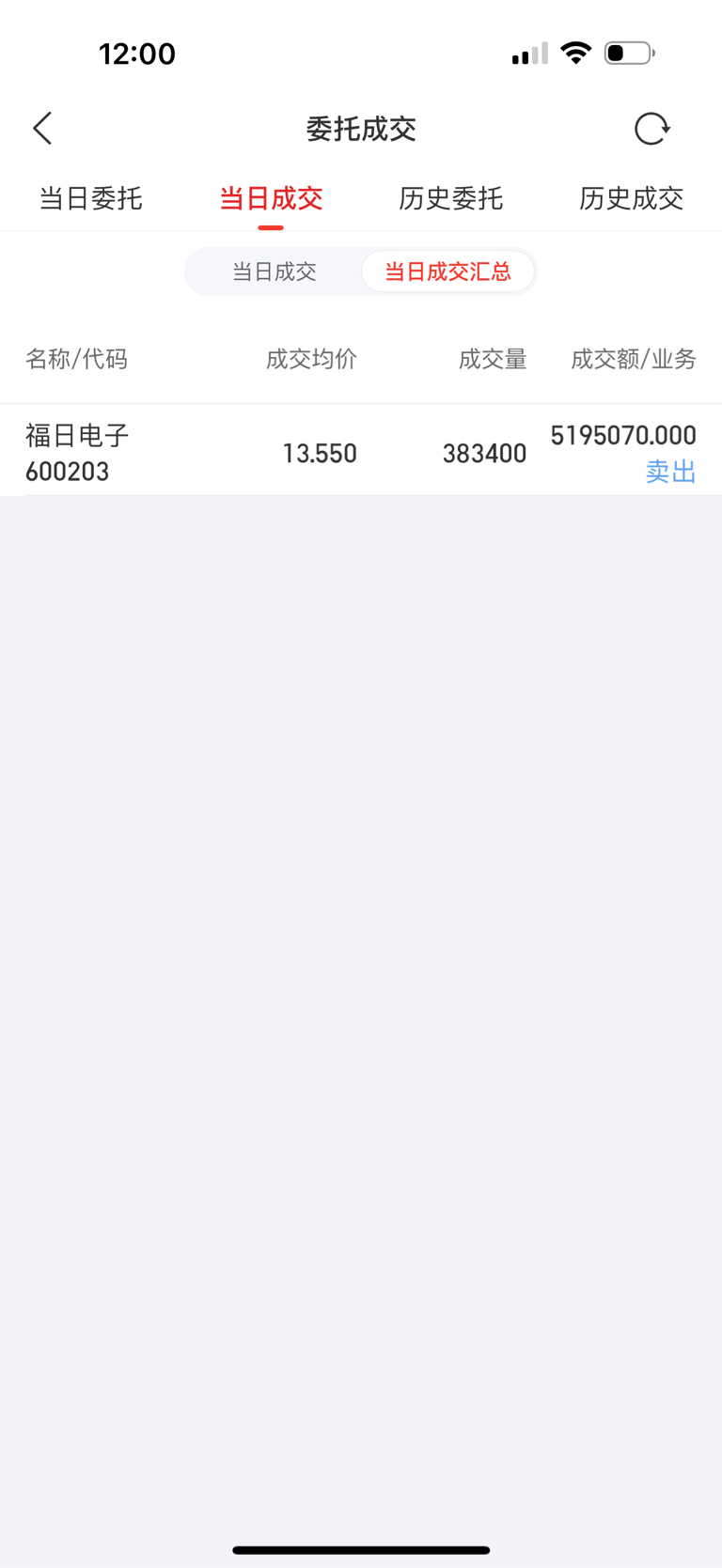This screenshot has height=1568, width=722.
Task: Tap the back arrow icon
Action: 42,129
